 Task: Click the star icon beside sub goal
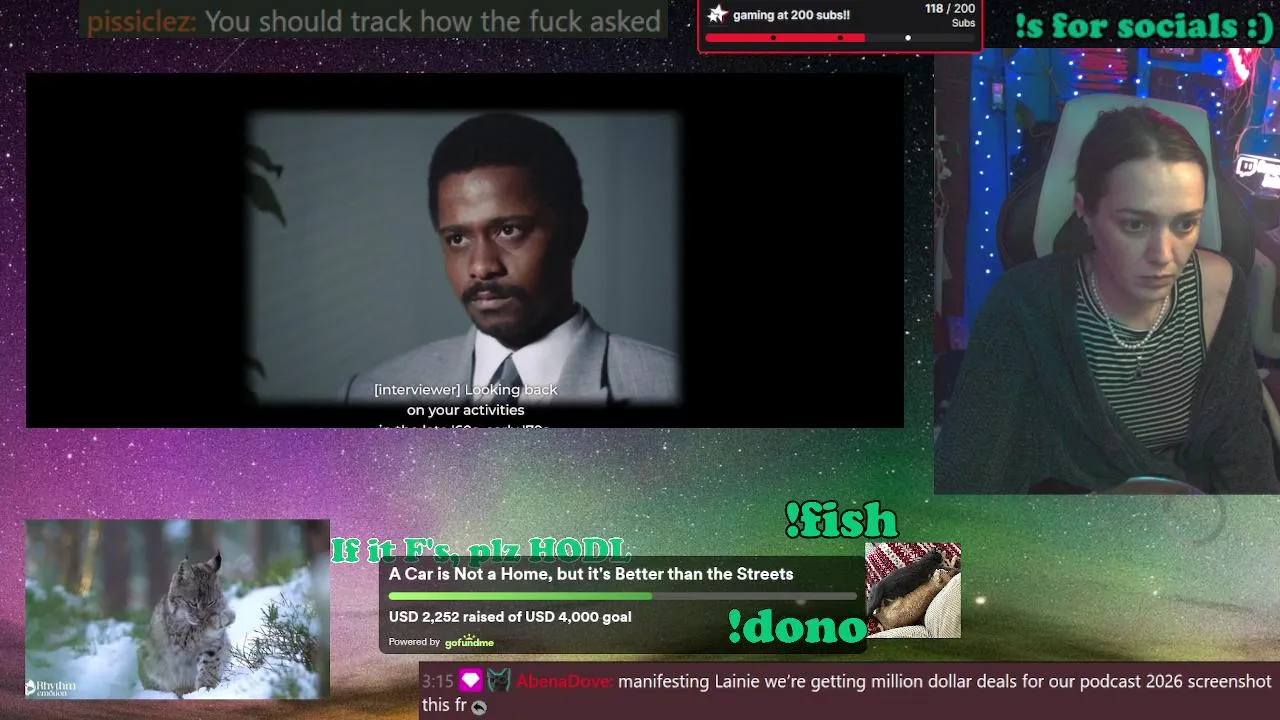click(717, 14)
